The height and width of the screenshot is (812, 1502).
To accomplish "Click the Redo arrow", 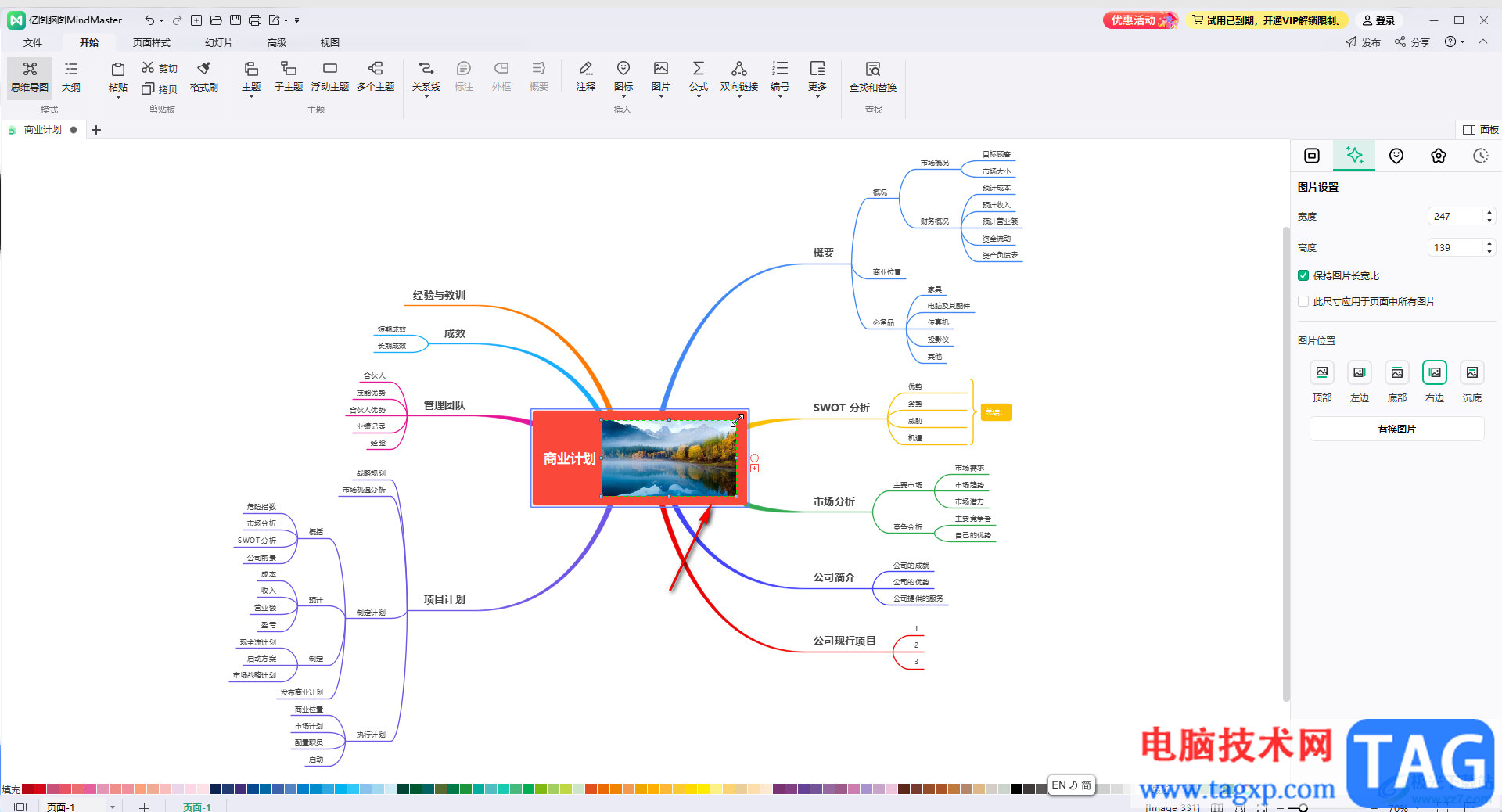I will pos(177,20).
